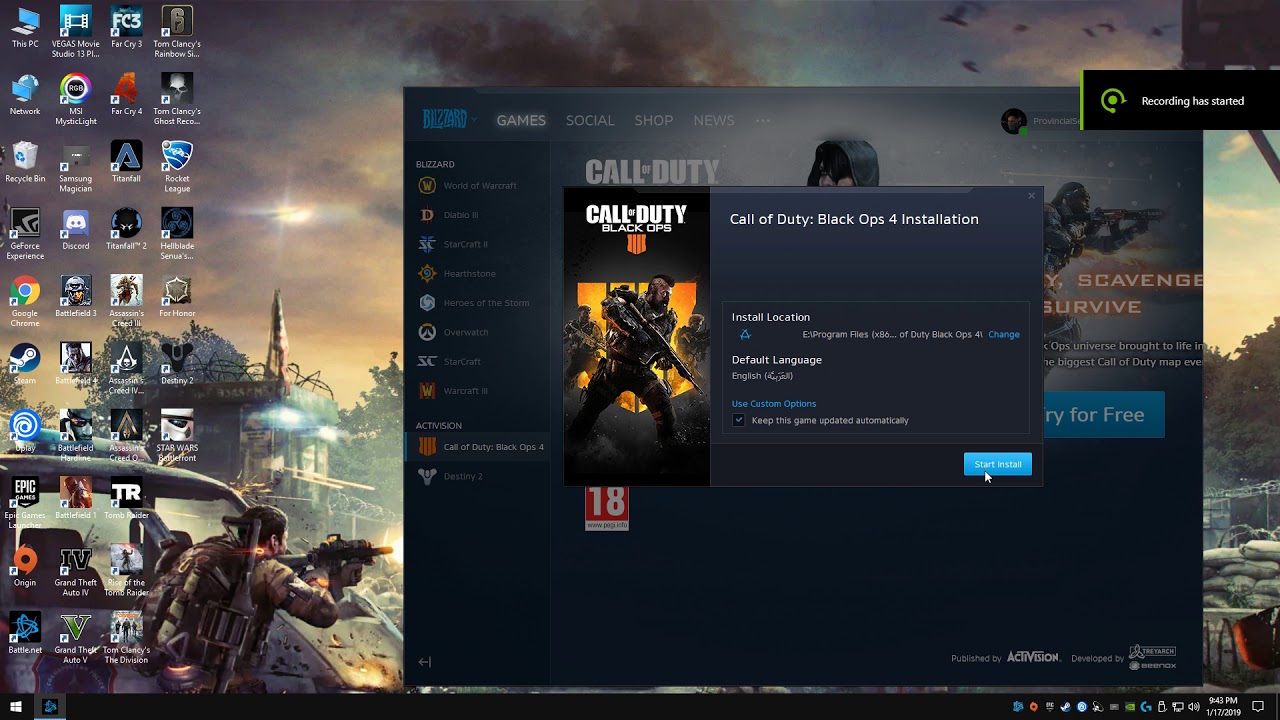The height and width of the screenshot is (720, 1280).
Task: Close the Black Ops 4 installation dialog
Action: pyautogui.click(x=1032, y=196)
